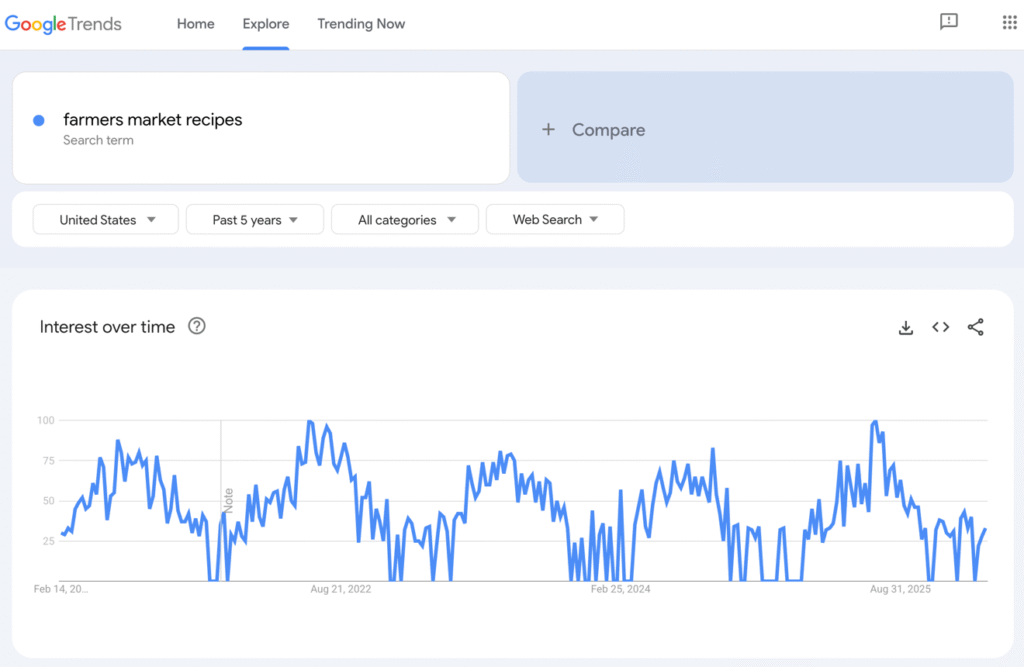Add a comparison term with Compare

(x=593, y=130)
